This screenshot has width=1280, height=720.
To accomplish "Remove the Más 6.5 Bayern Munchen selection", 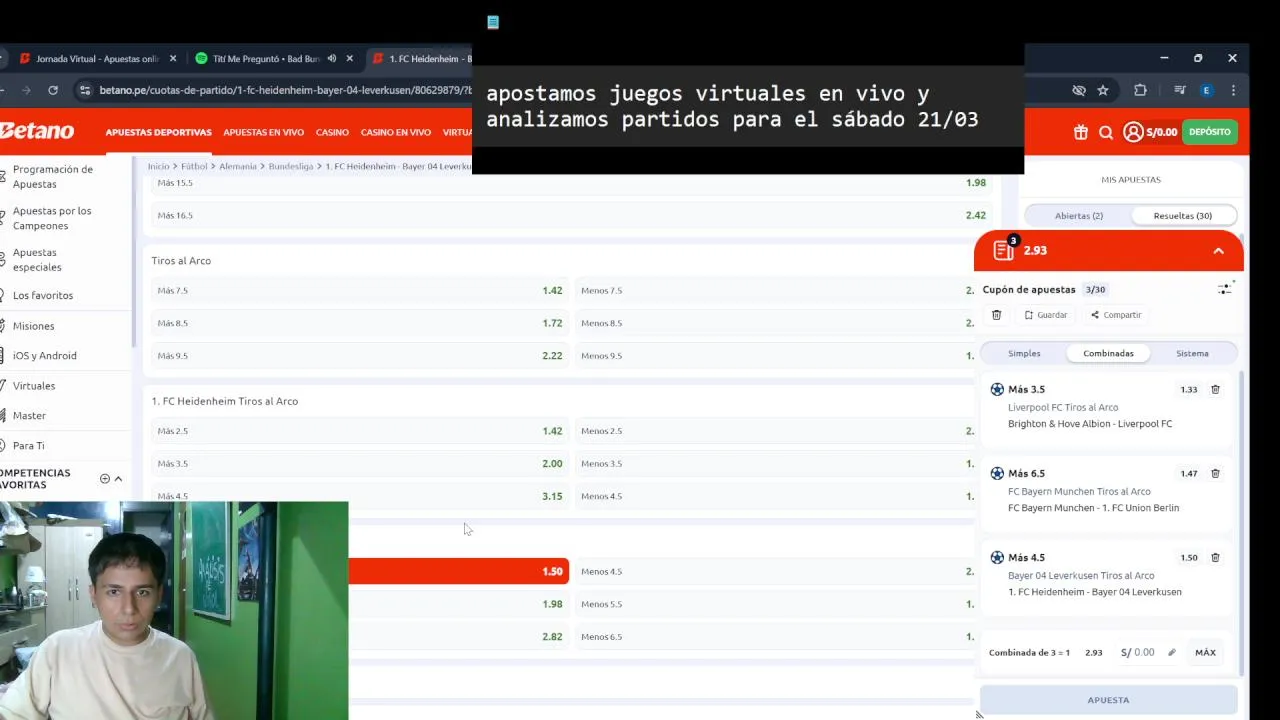I will coord(1215,474).
